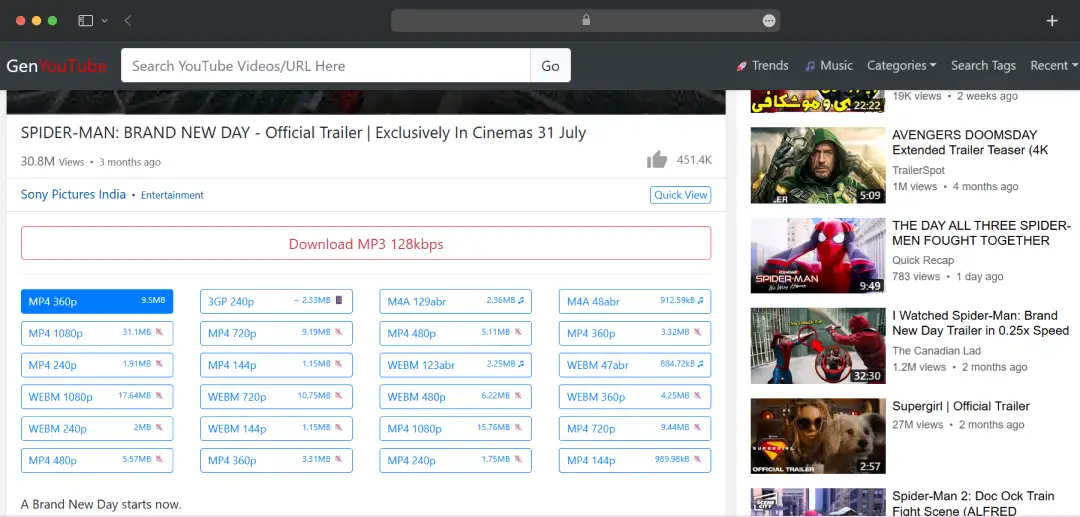
Task: Open the Trends menu item
Action: 762,65
